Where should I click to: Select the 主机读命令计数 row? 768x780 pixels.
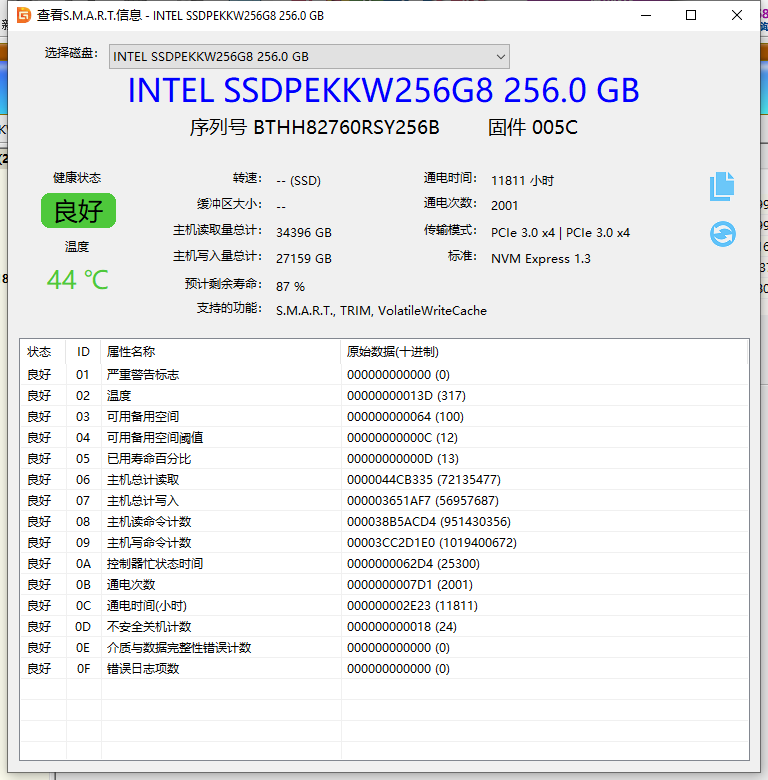384,521
